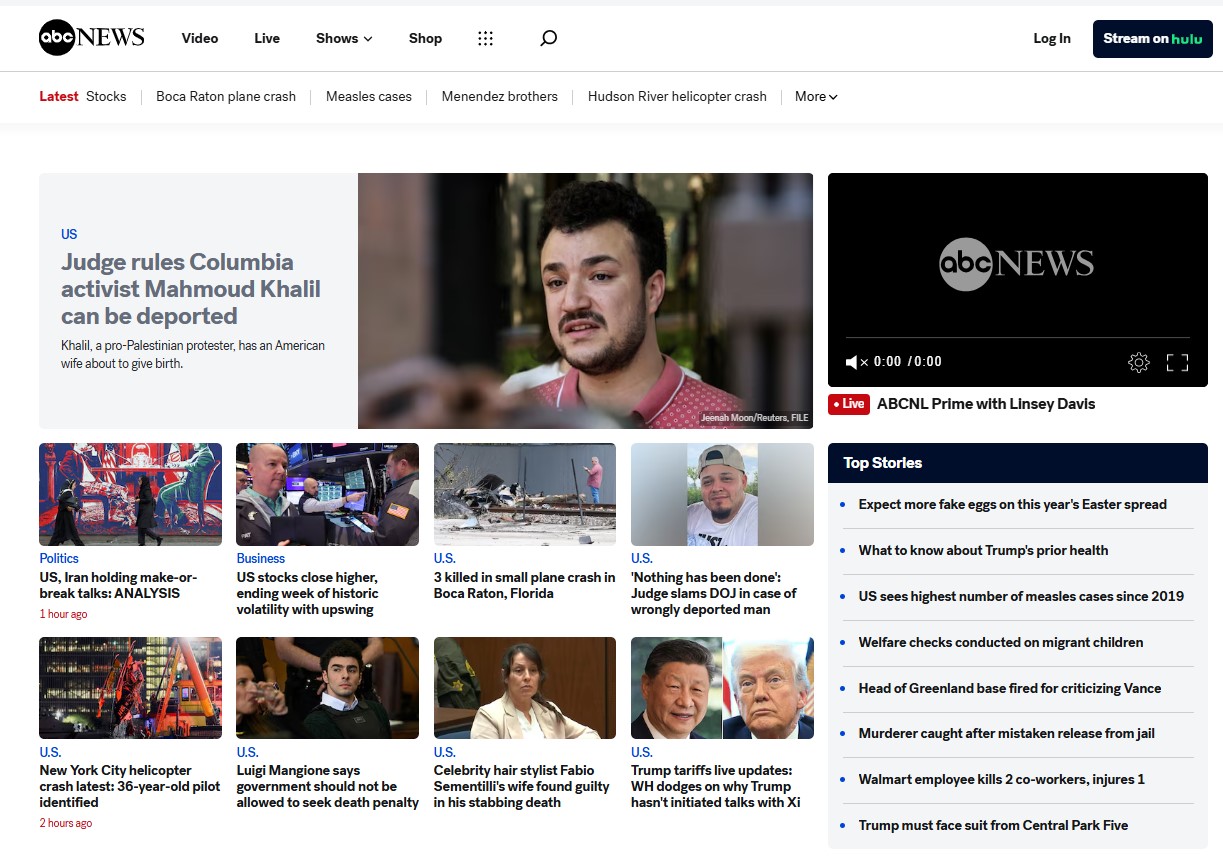Open welfare checks on migrant children
This screenshot has width=1223, height=861.
tap(1001, 642)
